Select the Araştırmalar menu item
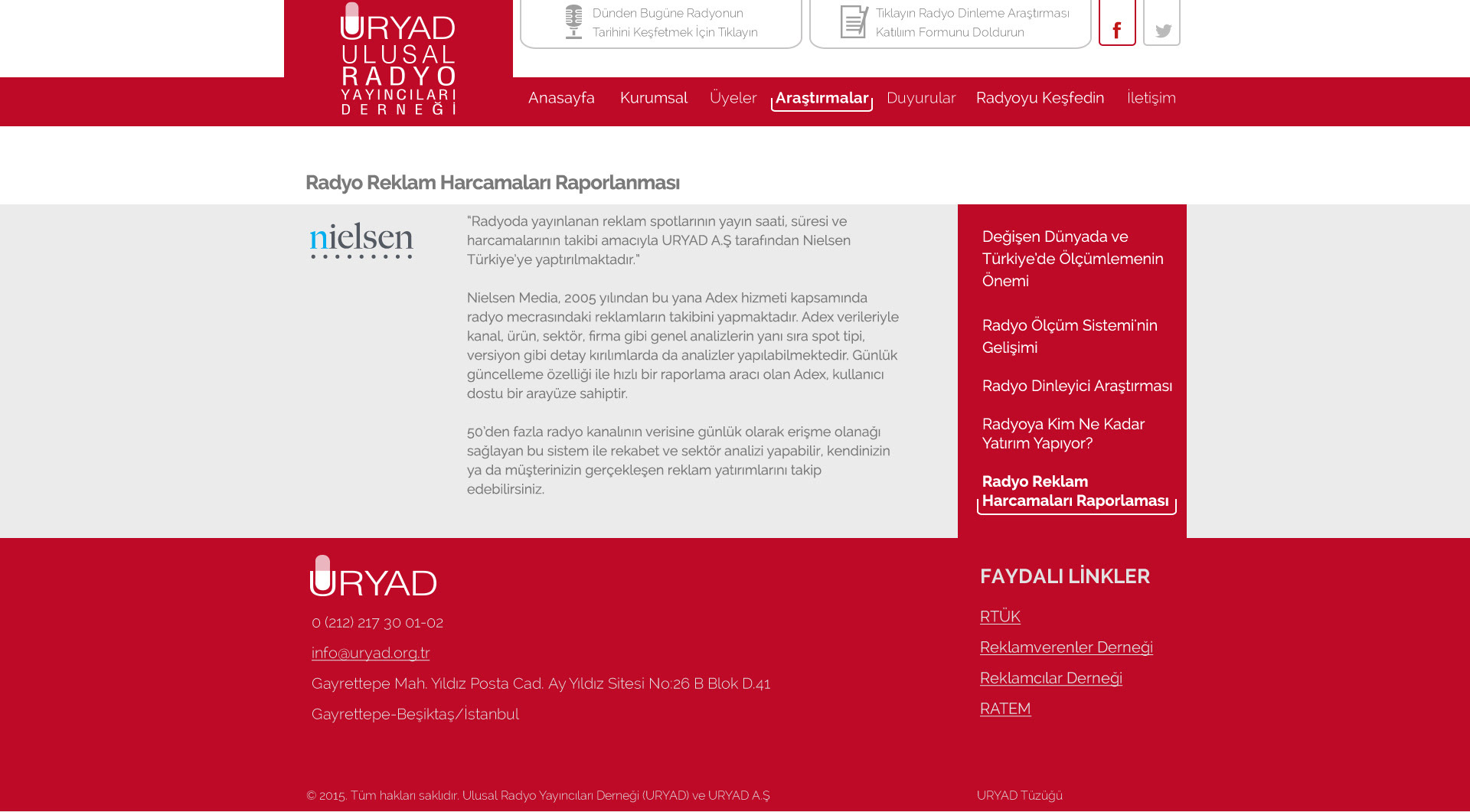 pyautogui.click(x=822, y=99)
